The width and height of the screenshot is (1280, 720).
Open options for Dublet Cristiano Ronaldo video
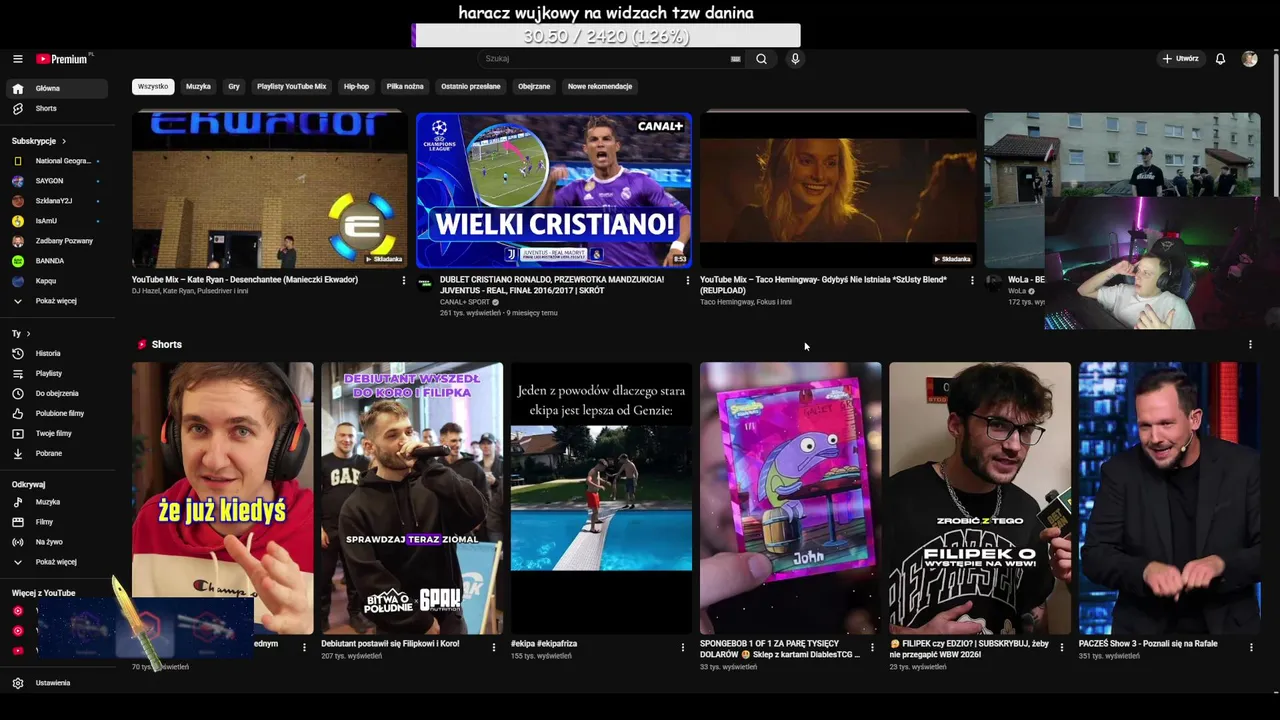[687, 281]
